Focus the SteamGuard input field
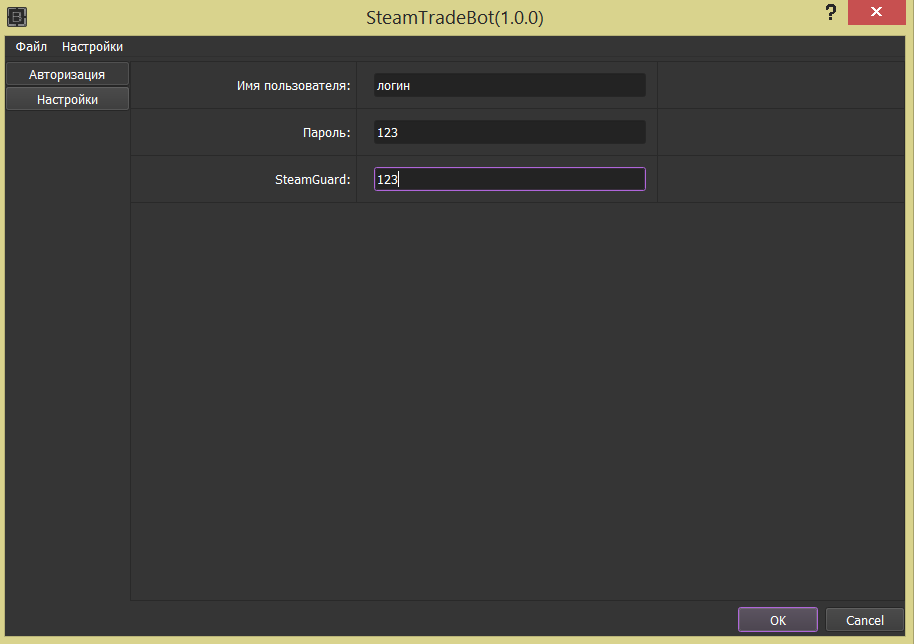Image resolution: width=914 pixels, height=644 pixels. (x=509, y=179)
